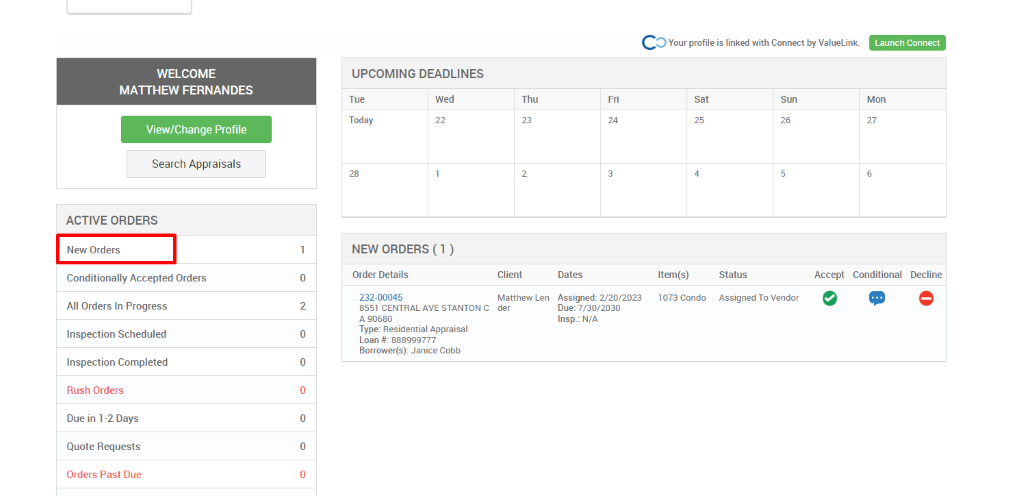Click count 2 beside All Orders In Progress

point(302,306)
